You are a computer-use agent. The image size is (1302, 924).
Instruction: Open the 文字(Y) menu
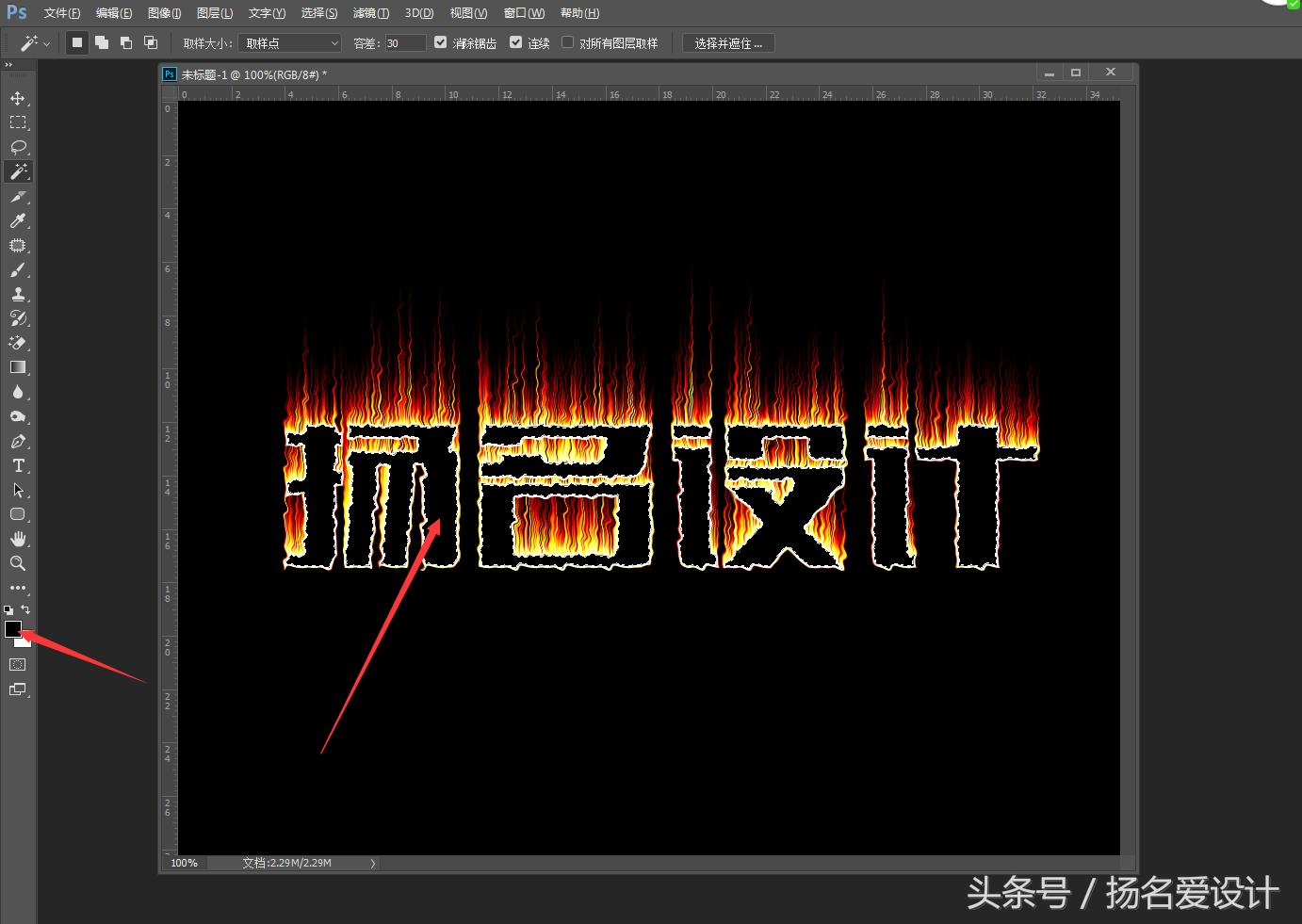pos(267,13)
